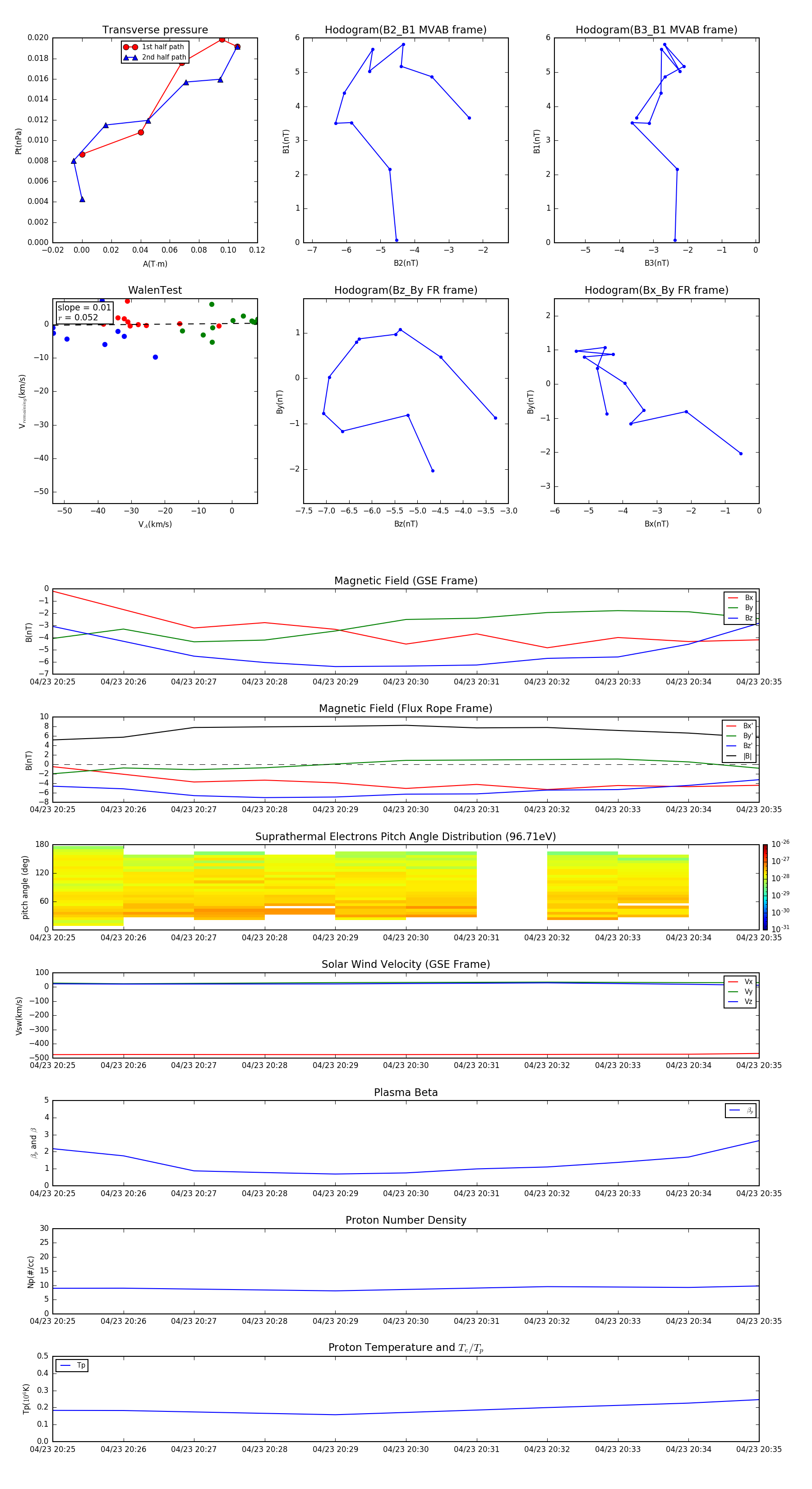Select the "Np(#/cc)" y-axis label
Viewport: 812px width, 1489px height.
(x=31, y=1271)
